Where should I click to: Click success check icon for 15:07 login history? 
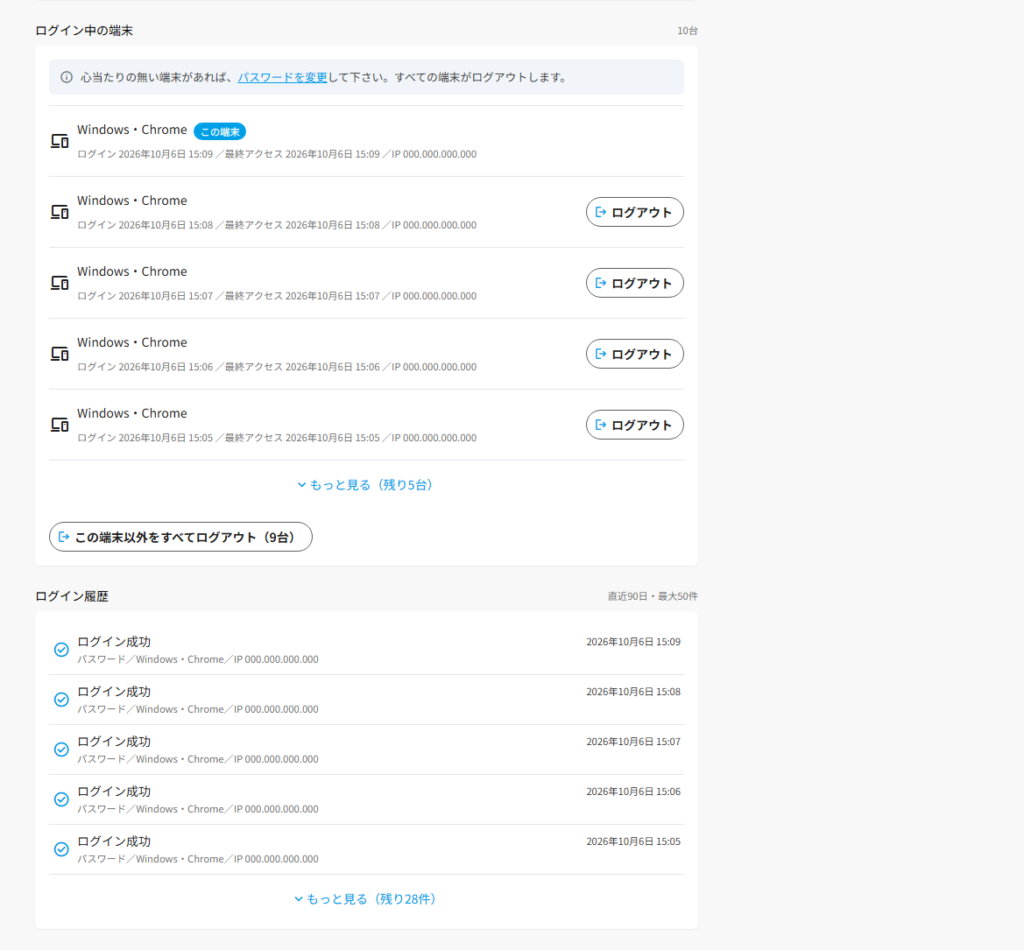tap(61, 750)
